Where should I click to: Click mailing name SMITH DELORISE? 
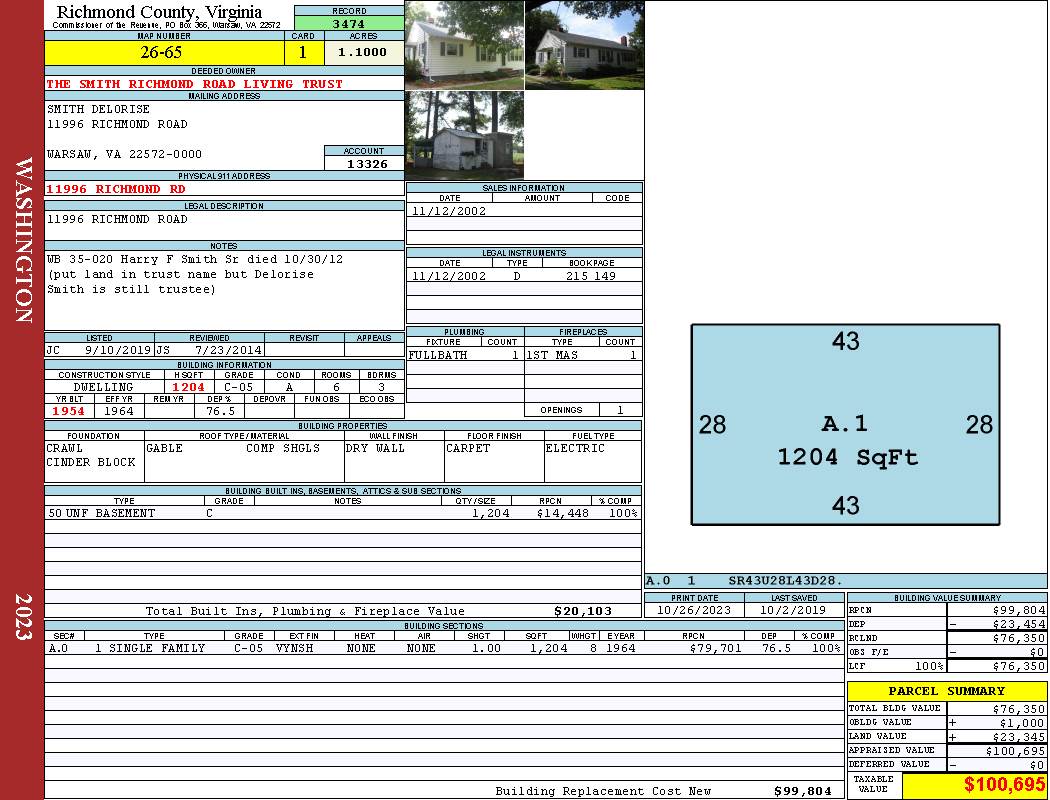[x=98, y=108]
